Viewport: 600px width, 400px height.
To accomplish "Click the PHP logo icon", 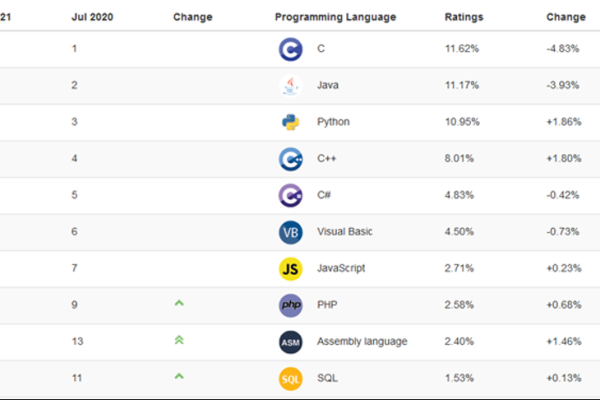I will pos(291,305).
